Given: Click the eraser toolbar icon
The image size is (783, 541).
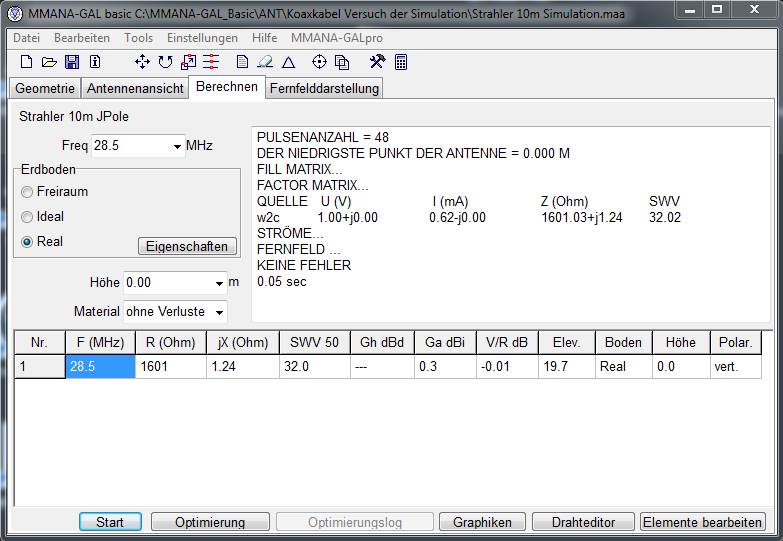Looking at the screenshot, I should (x=265, y=62).
